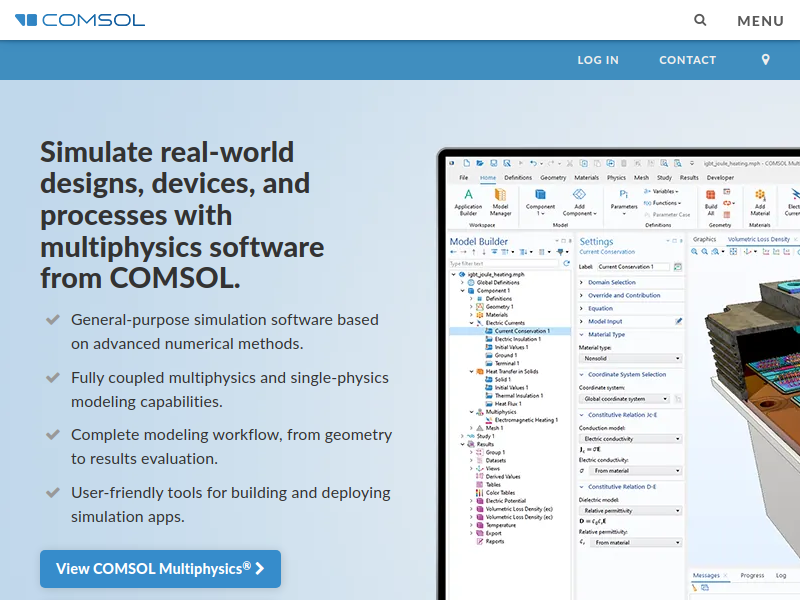
Task: Open the File menu in COMSOL ribbon
Action: (463, 178)
